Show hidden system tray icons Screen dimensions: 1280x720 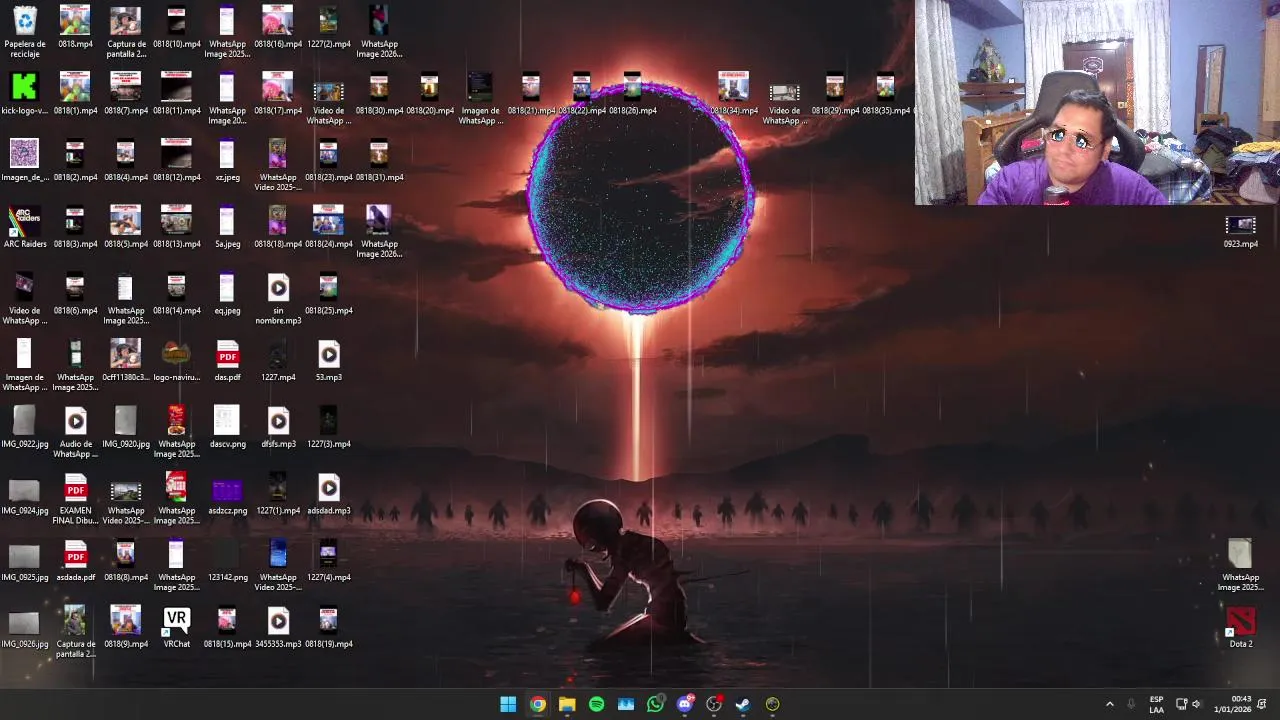(1109, 704)
